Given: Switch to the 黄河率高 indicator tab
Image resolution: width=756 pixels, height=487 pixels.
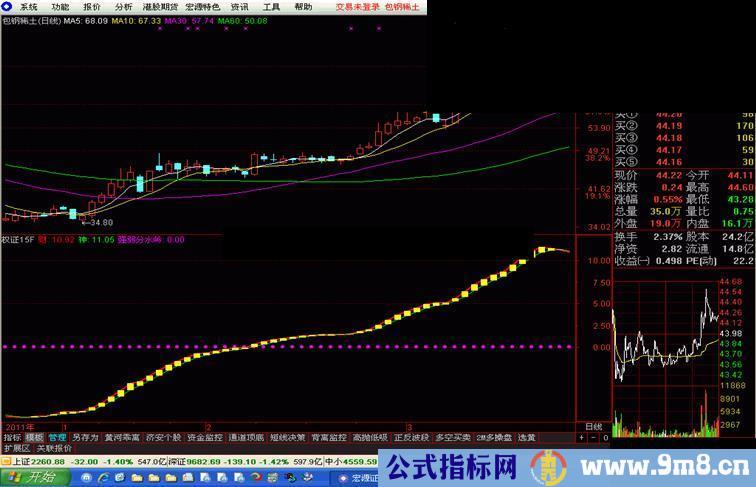Looking at the screenshot, I should click(122, 437).
